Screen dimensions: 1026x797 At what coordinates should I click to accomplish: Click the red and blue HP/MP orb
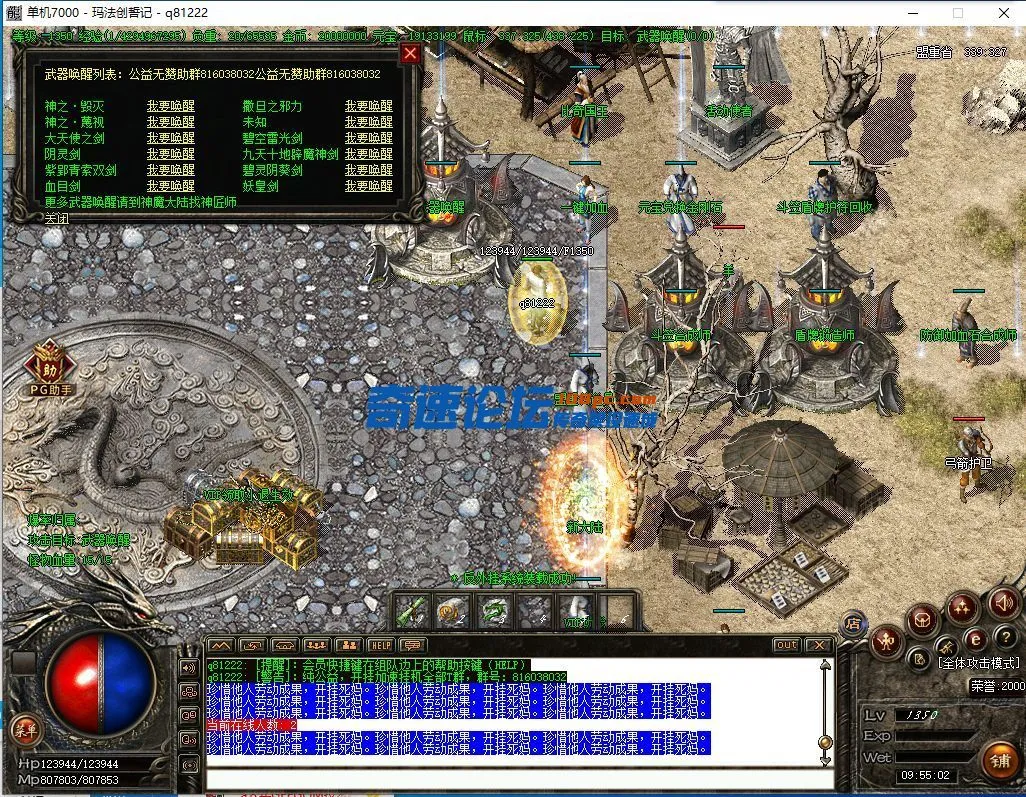[x=101, y=682]
